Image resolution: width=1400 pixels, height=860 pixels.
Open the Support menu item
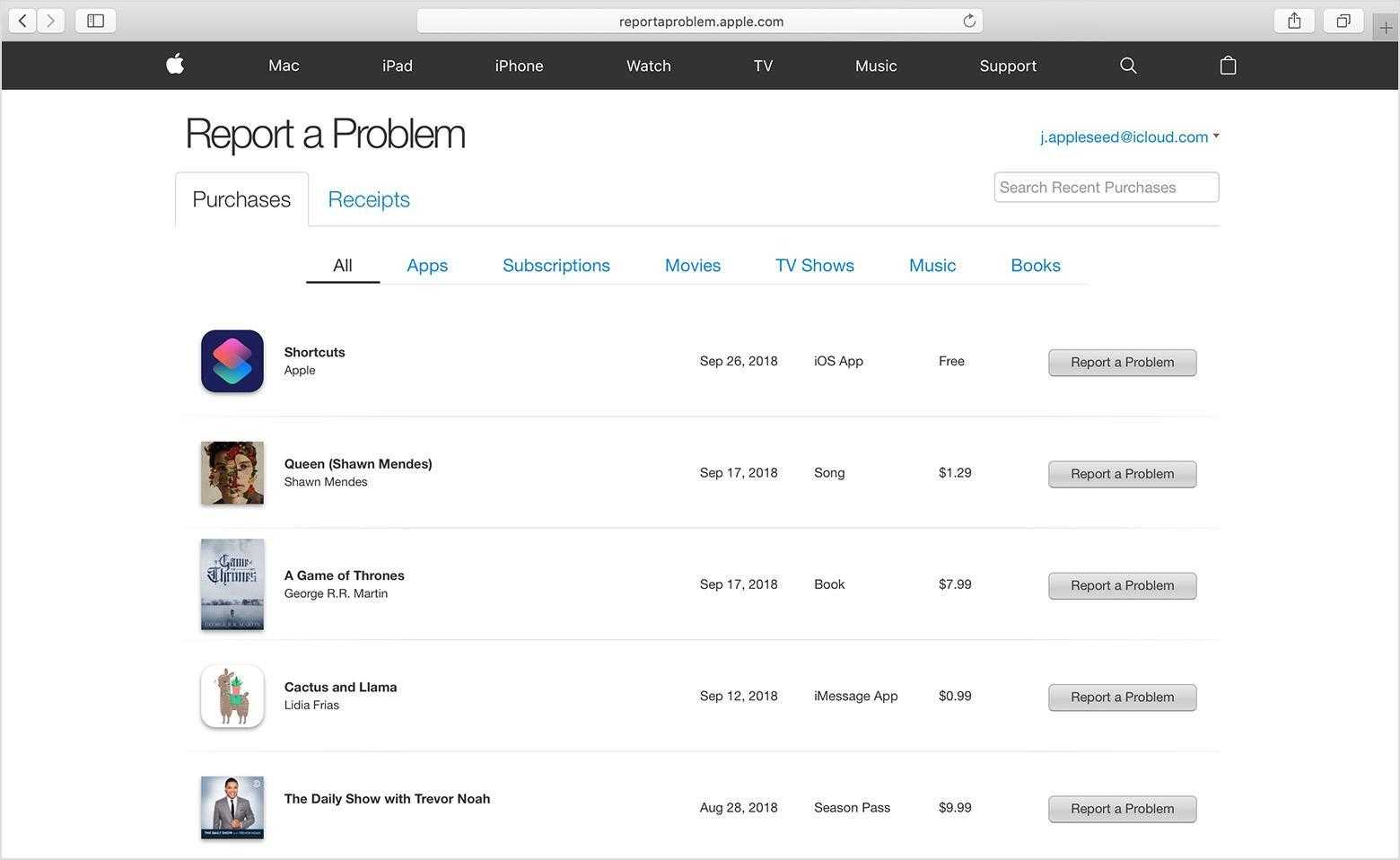[x=1007, y=66]
